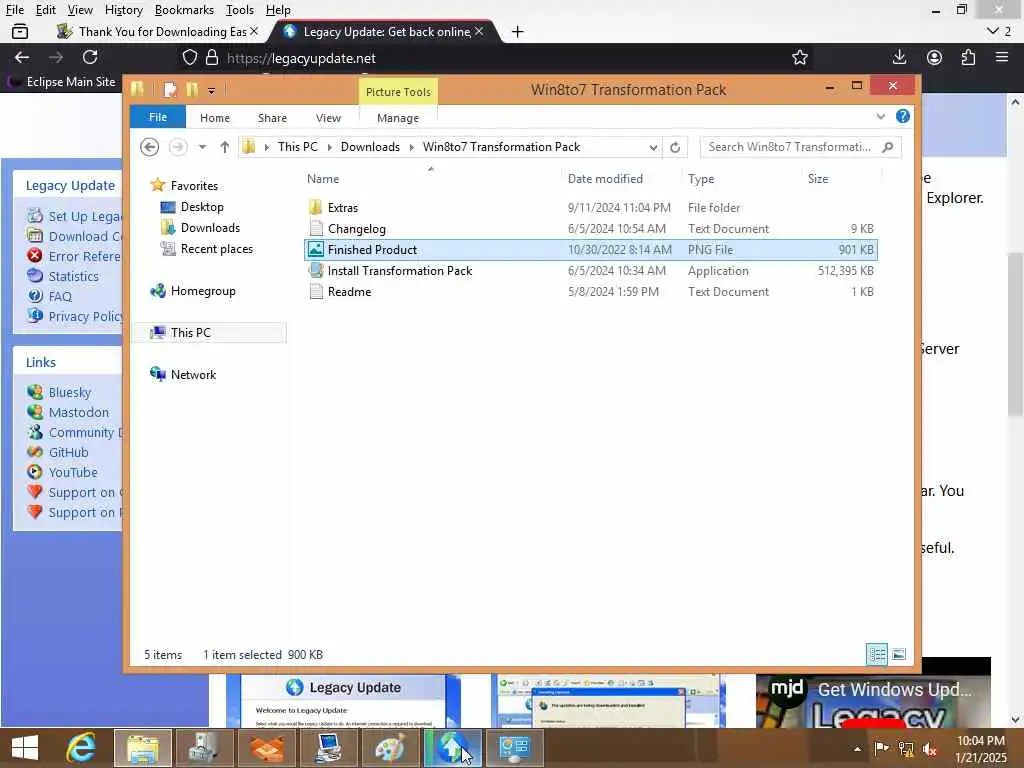Image resolution: width=1024 pixels, height=768 pixels.
Task: Open the Paint palette taskbar icon
Action: point(390,748)
